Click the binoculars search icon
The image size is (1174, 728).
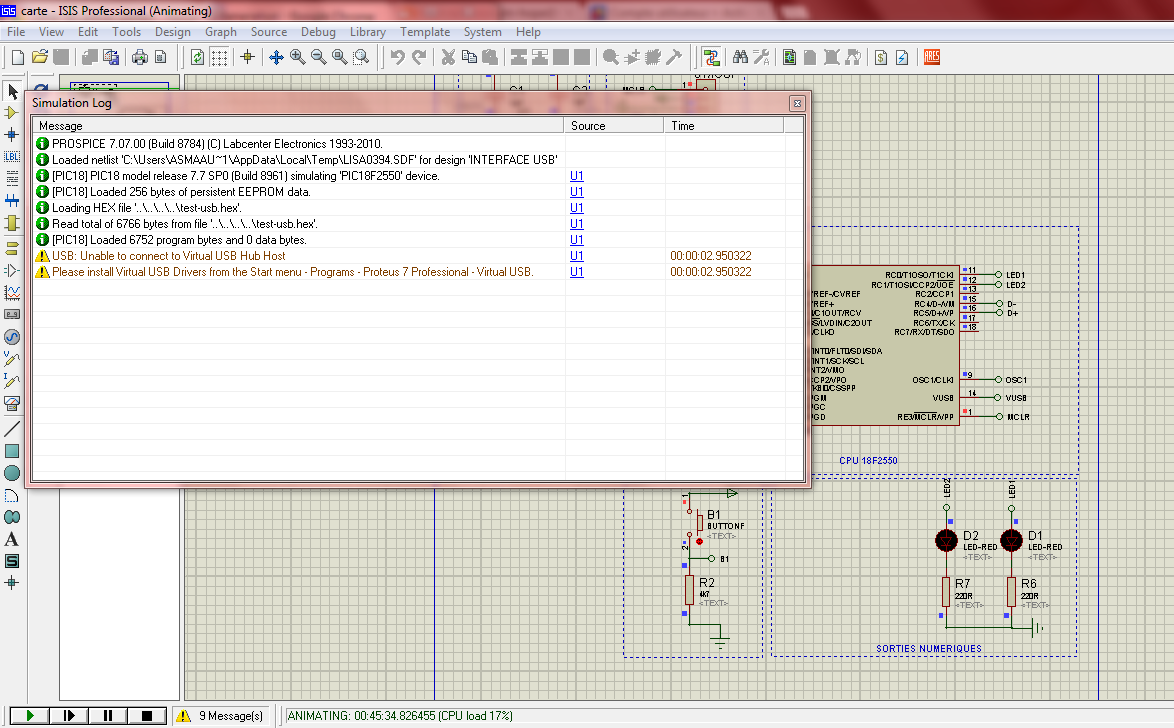(x=741, y=57)
